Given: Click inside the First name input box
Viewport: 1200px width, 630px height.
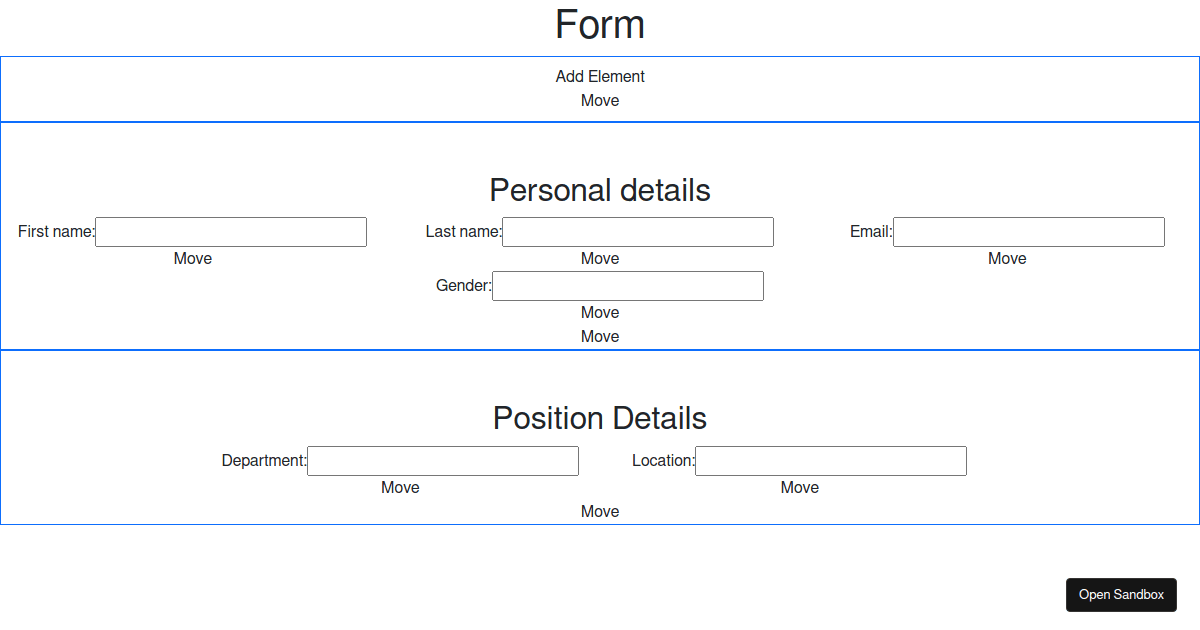Looking at the screenshot, I should tap(231, 231).
